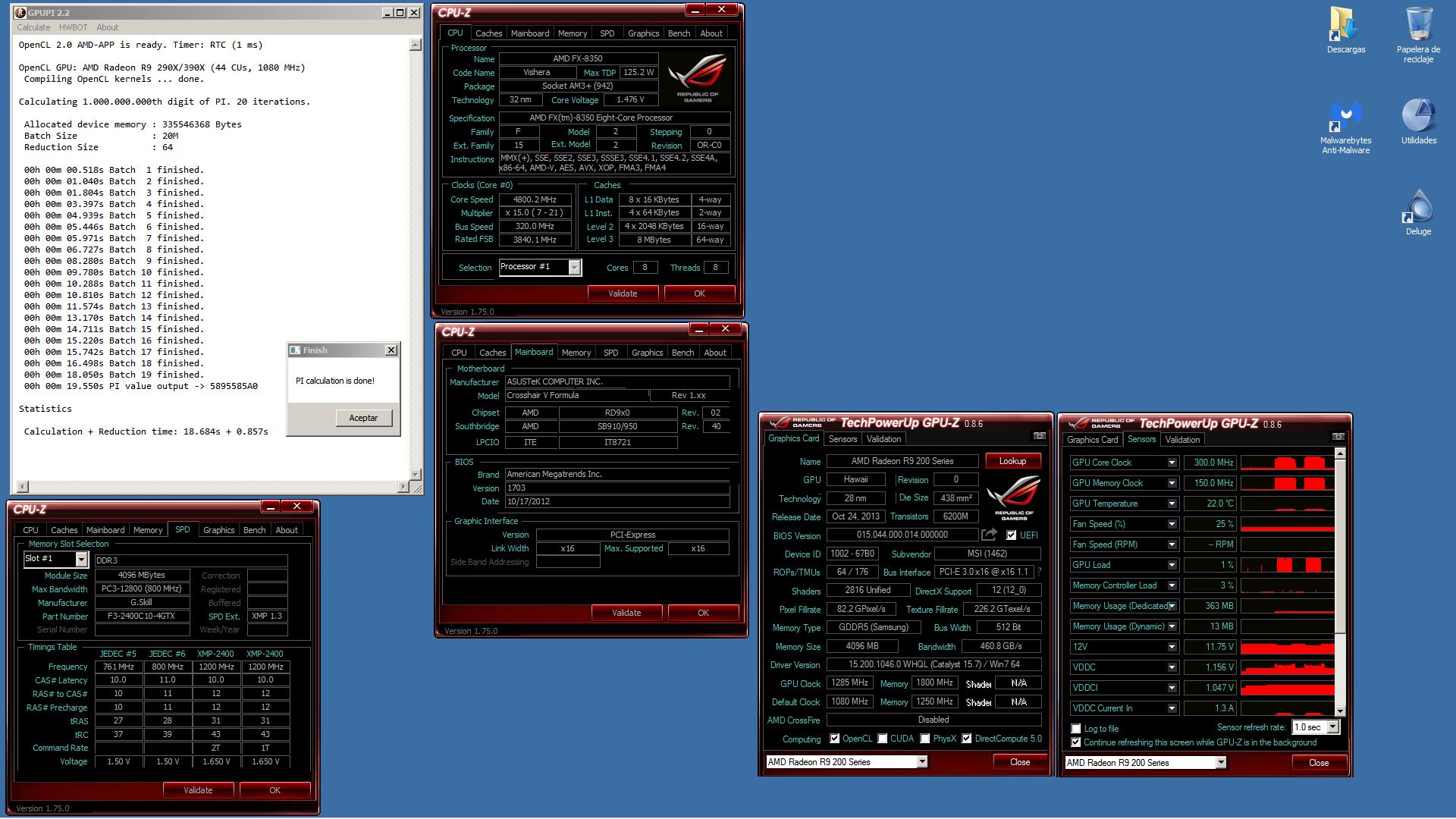Click the Core Speed value field
This screenshot has height=819, width=1456.
click(535, 199)
